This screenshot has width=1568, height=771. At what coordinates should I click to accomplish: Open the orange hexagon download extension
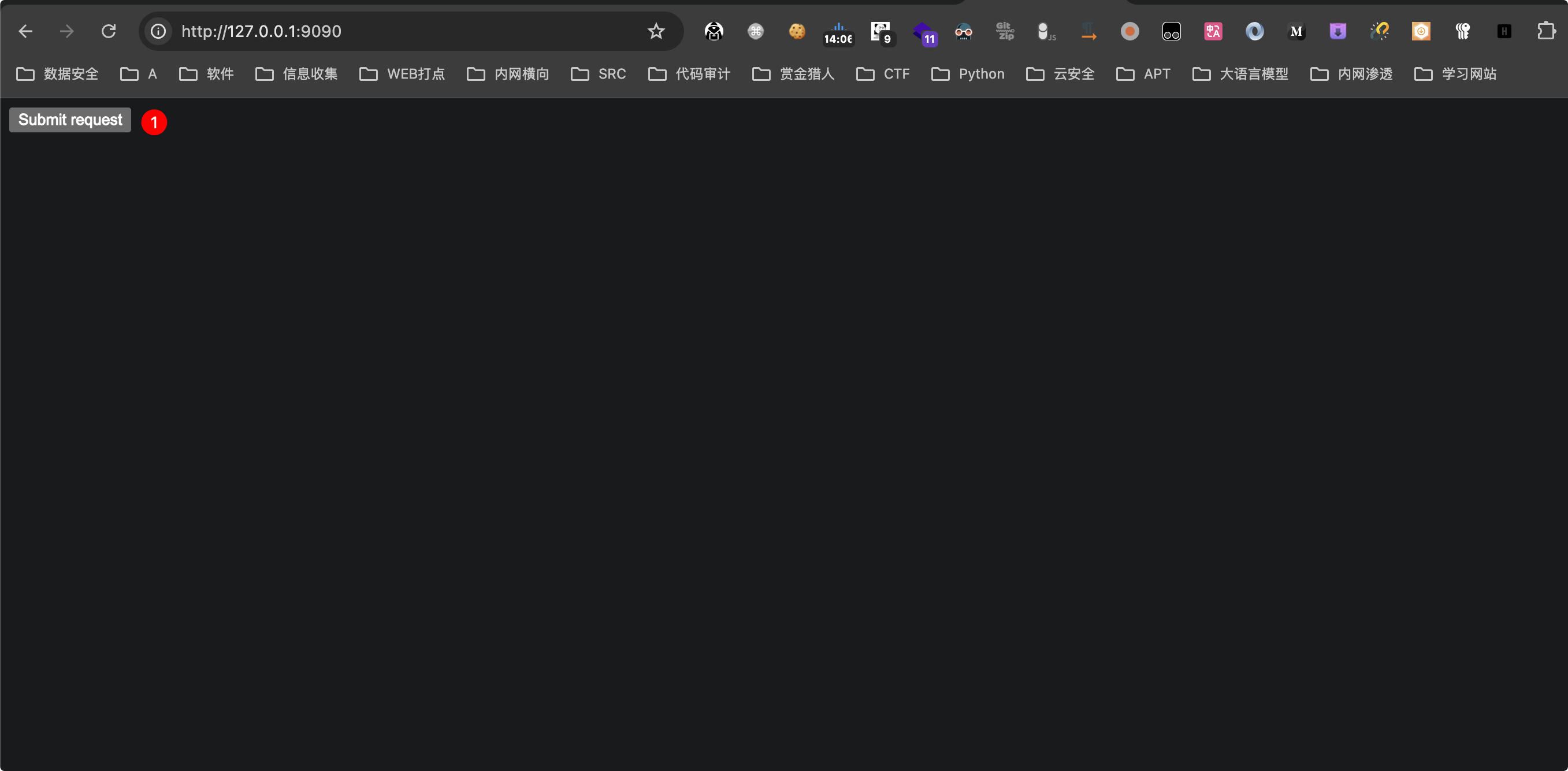click(x=1421, y=31)
